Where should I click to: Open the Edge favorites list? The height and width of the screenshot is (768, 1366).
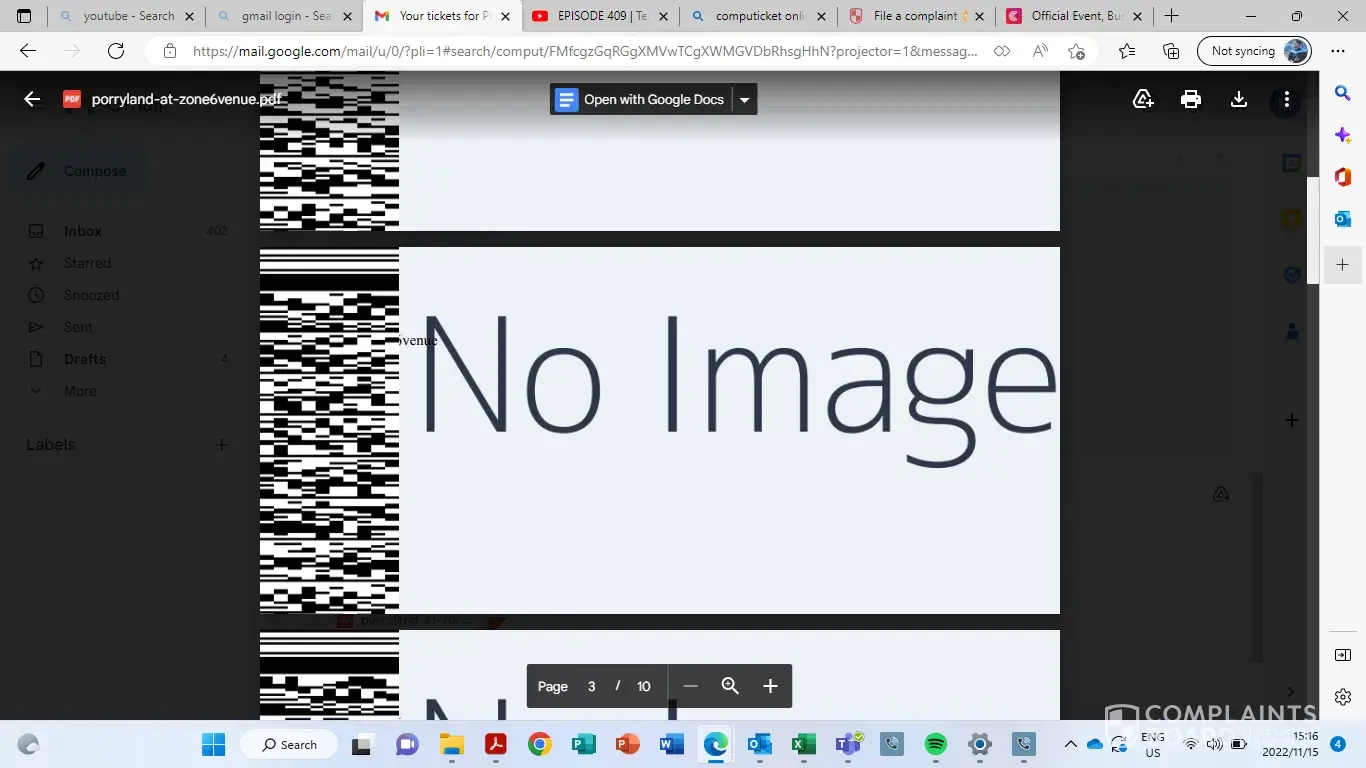pos(1127,51)
